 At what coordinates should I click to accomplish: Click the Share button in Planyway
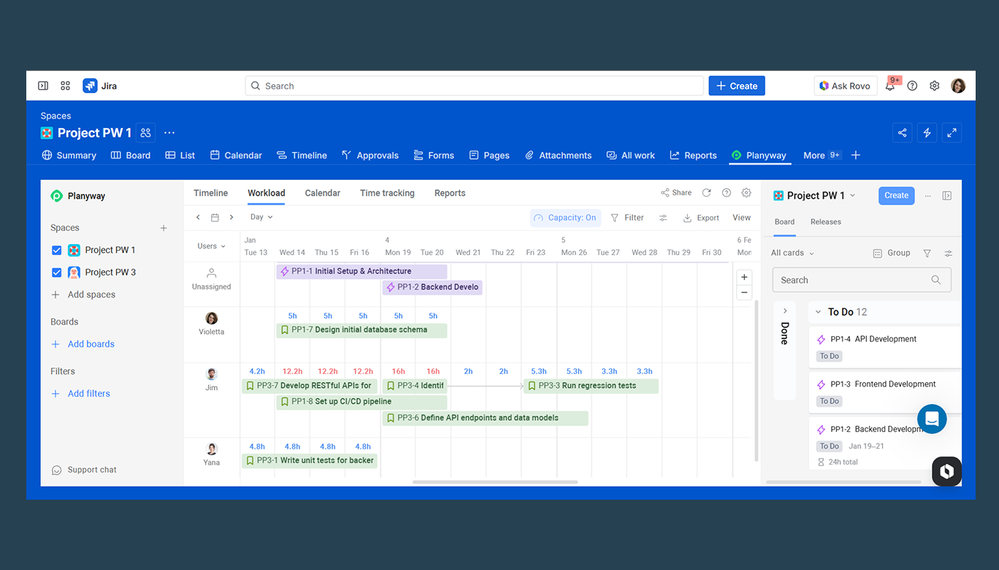(676, 192)
